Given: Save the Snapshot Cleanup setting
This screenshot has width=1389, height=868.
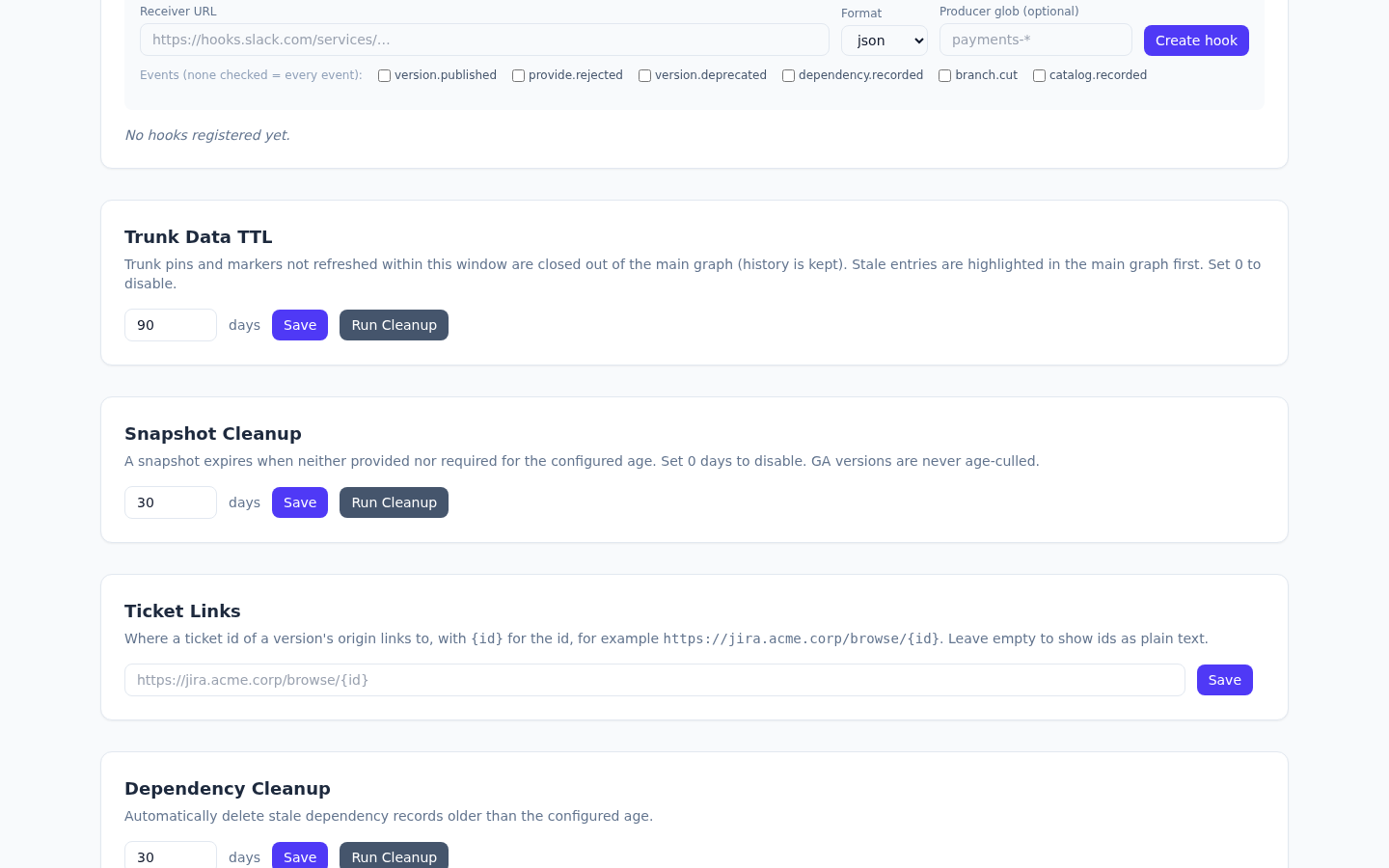Looking at the screenshot, I should tap(300, 502).
